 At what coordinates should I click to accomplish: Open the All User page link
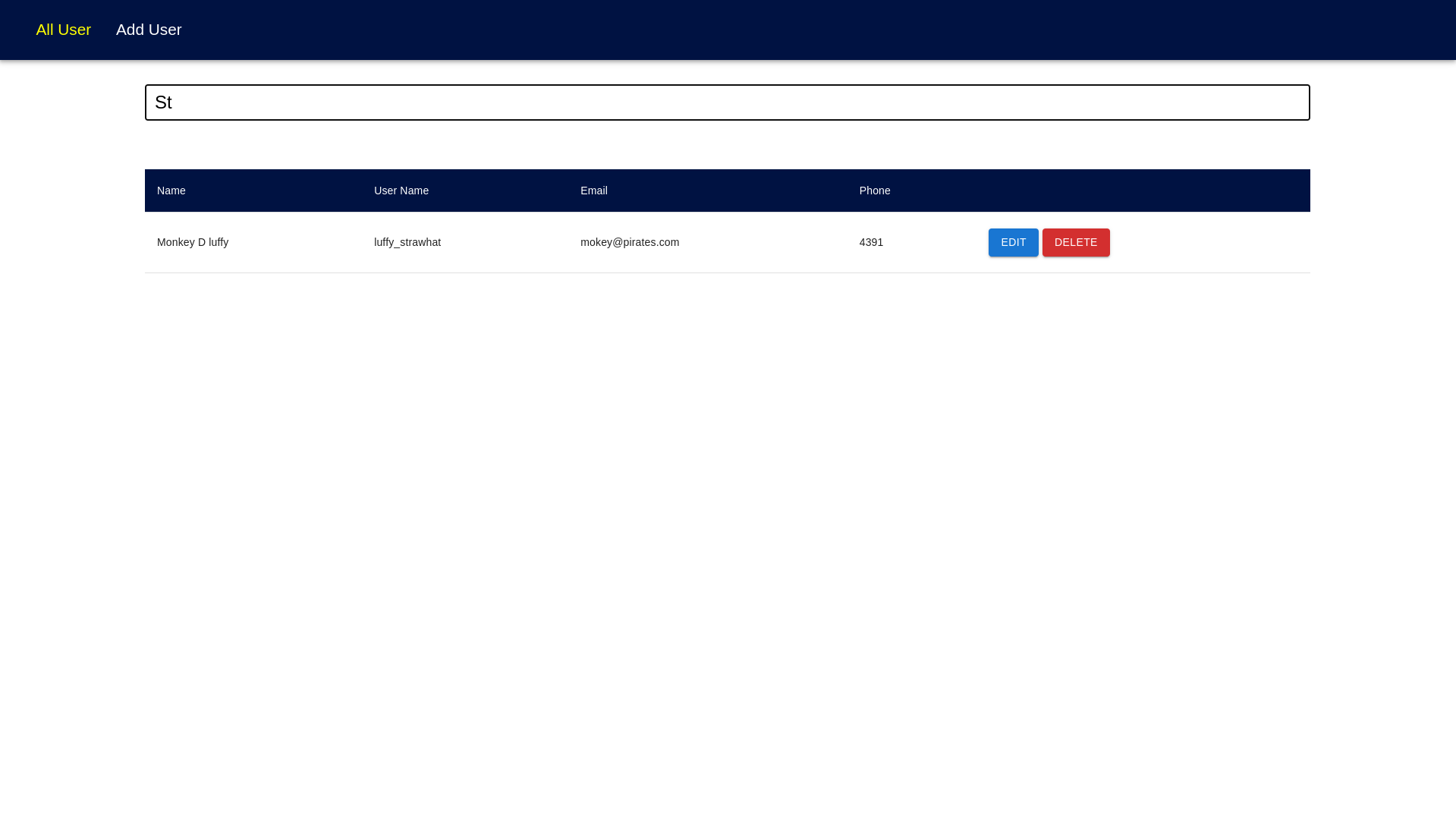click(x=63, y=30)
